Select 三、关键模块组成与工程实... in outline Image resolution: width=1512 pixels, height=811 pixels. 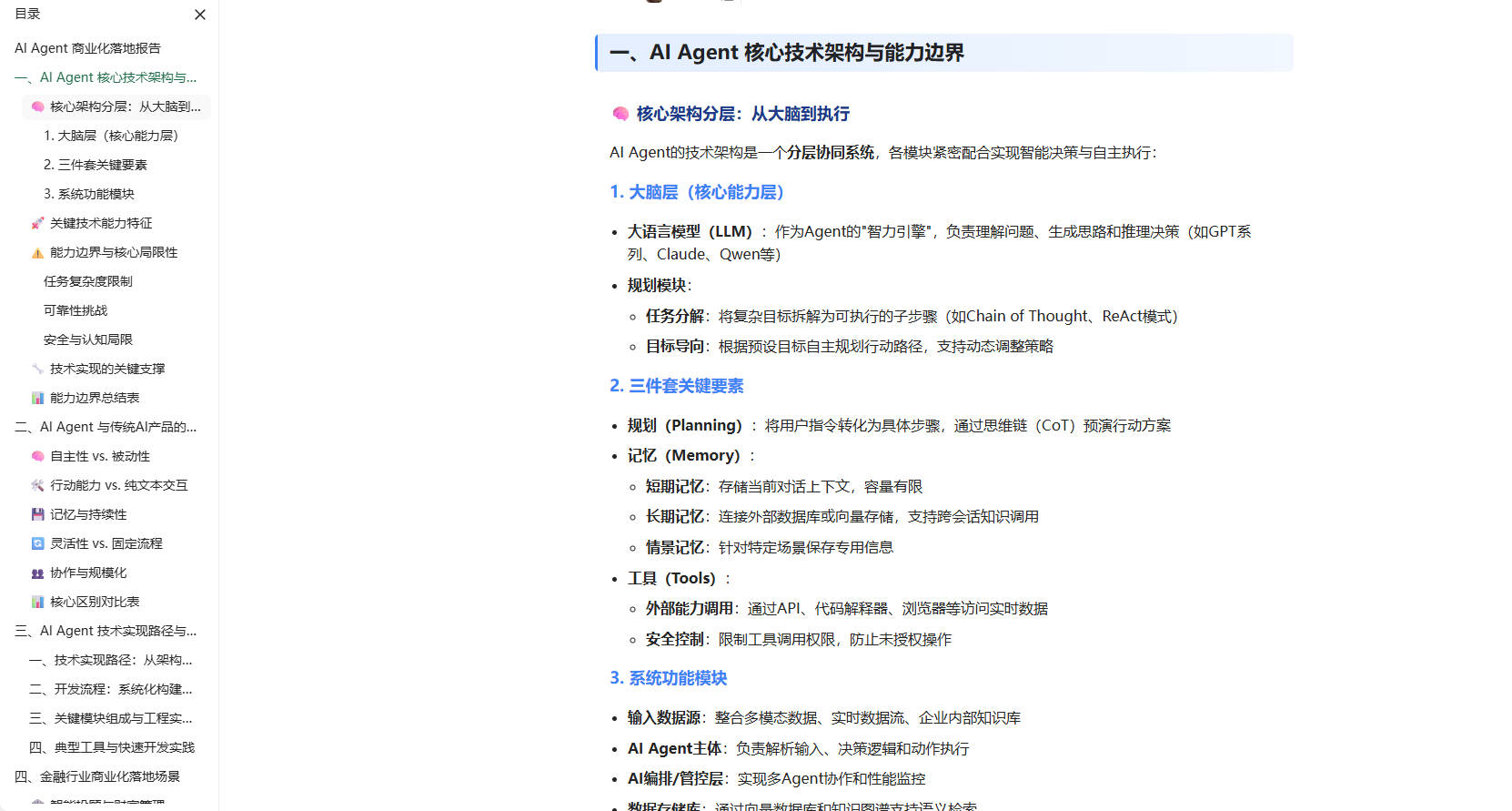[111, 718]
